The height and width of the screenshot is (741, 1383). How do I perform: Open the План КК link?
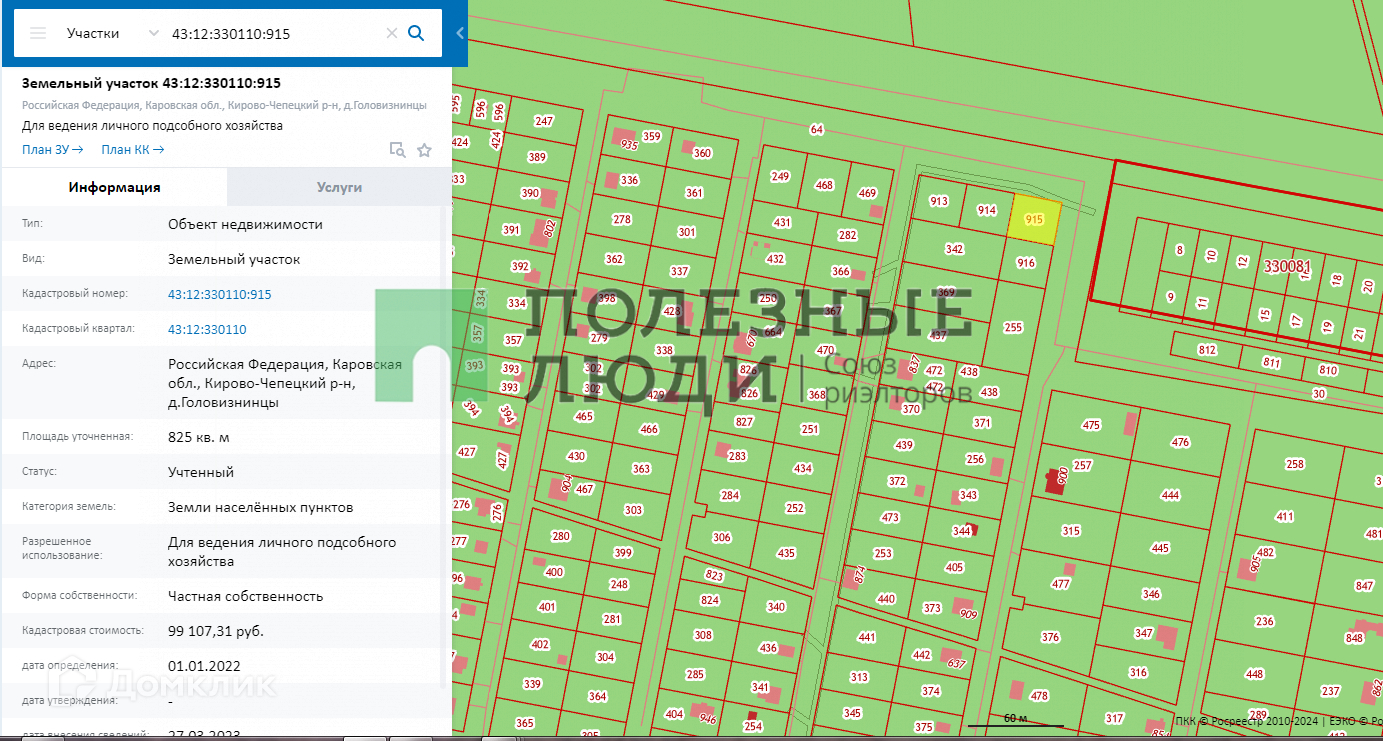coord(133,150)
